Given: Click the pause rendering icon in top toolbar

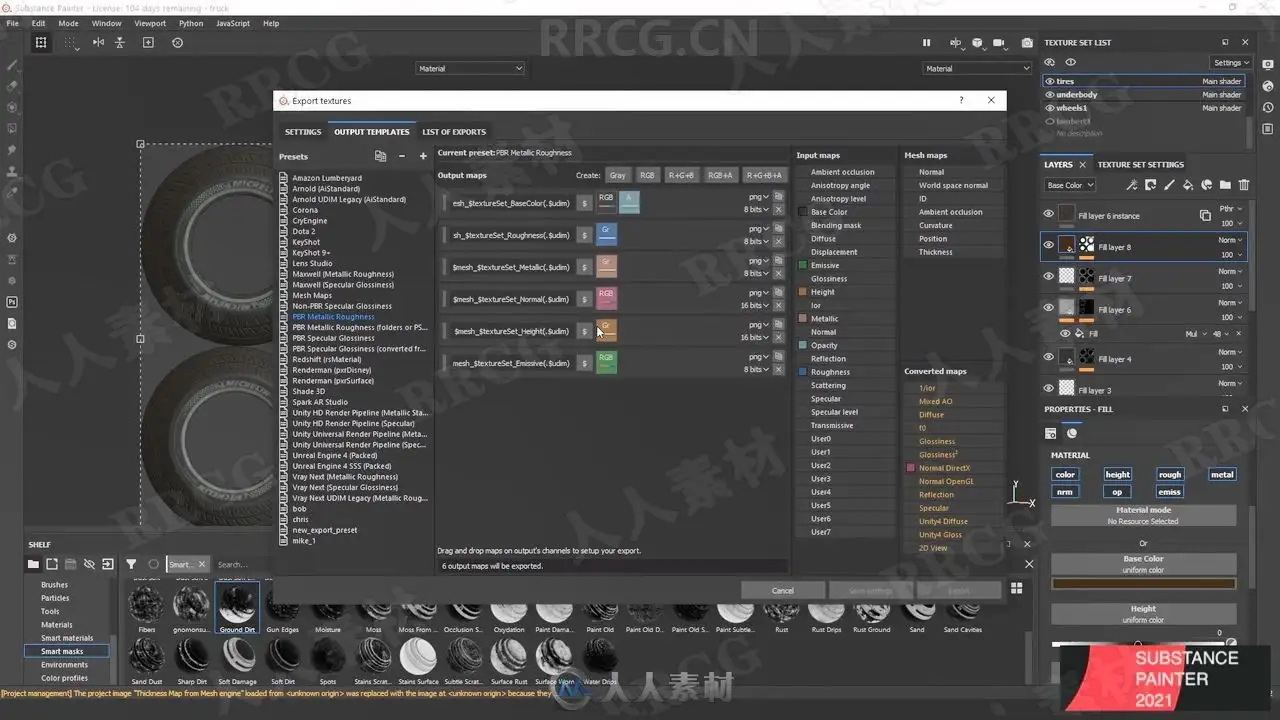Looking at the screenshot, I should pos(926,43).
